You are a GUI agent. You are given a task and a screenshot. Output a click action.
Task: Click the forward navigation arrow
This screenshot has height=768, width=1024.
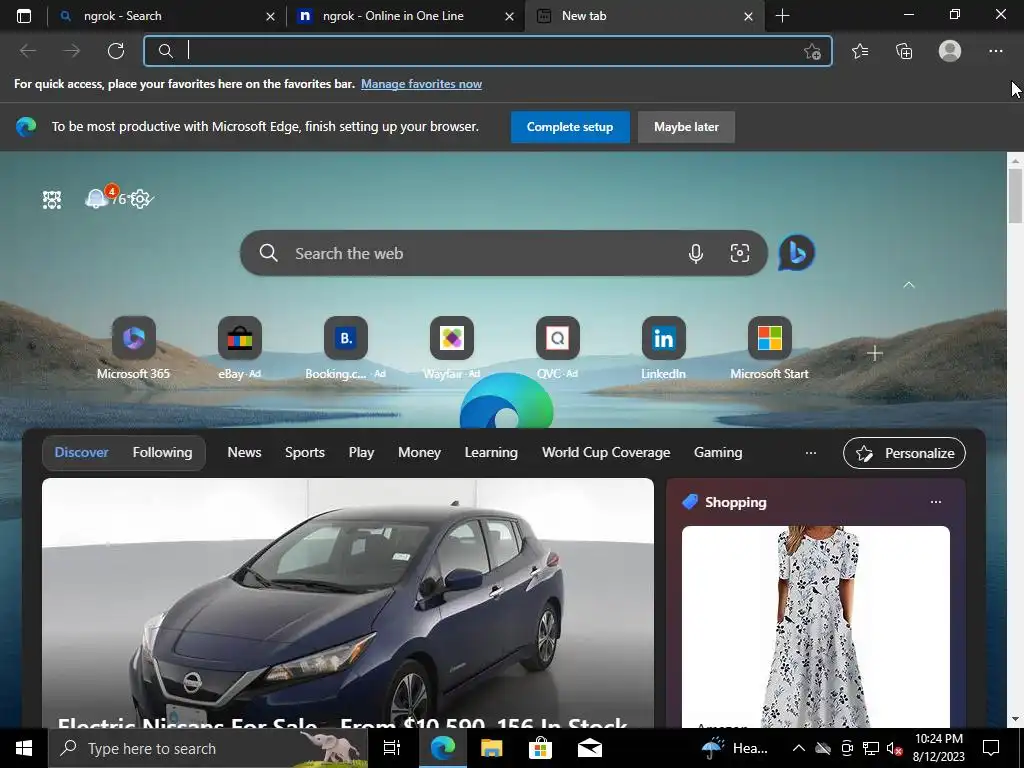pyautogui.click(x=72, y=51)
